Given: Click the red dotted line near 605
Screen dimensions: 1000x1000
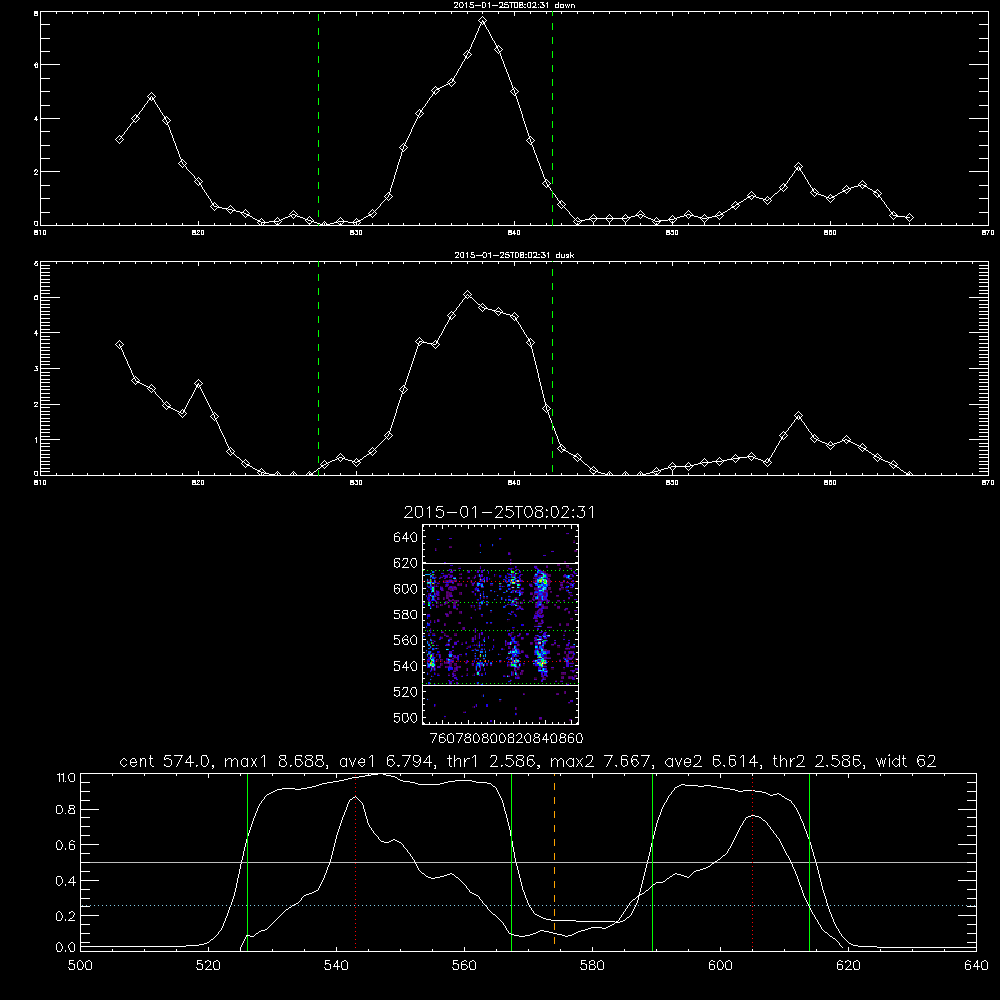Looking at the screenshot, I should click(753, 862).
